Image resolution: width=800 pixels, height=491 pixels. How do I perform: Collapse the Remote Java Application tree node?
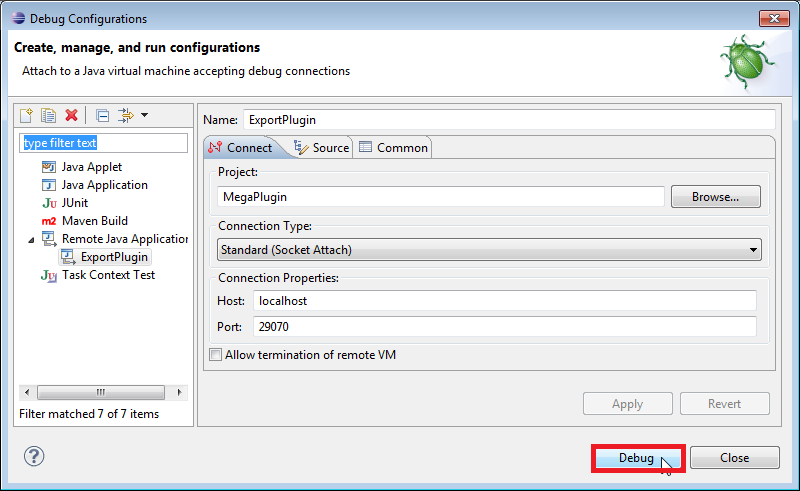[33, 240]
